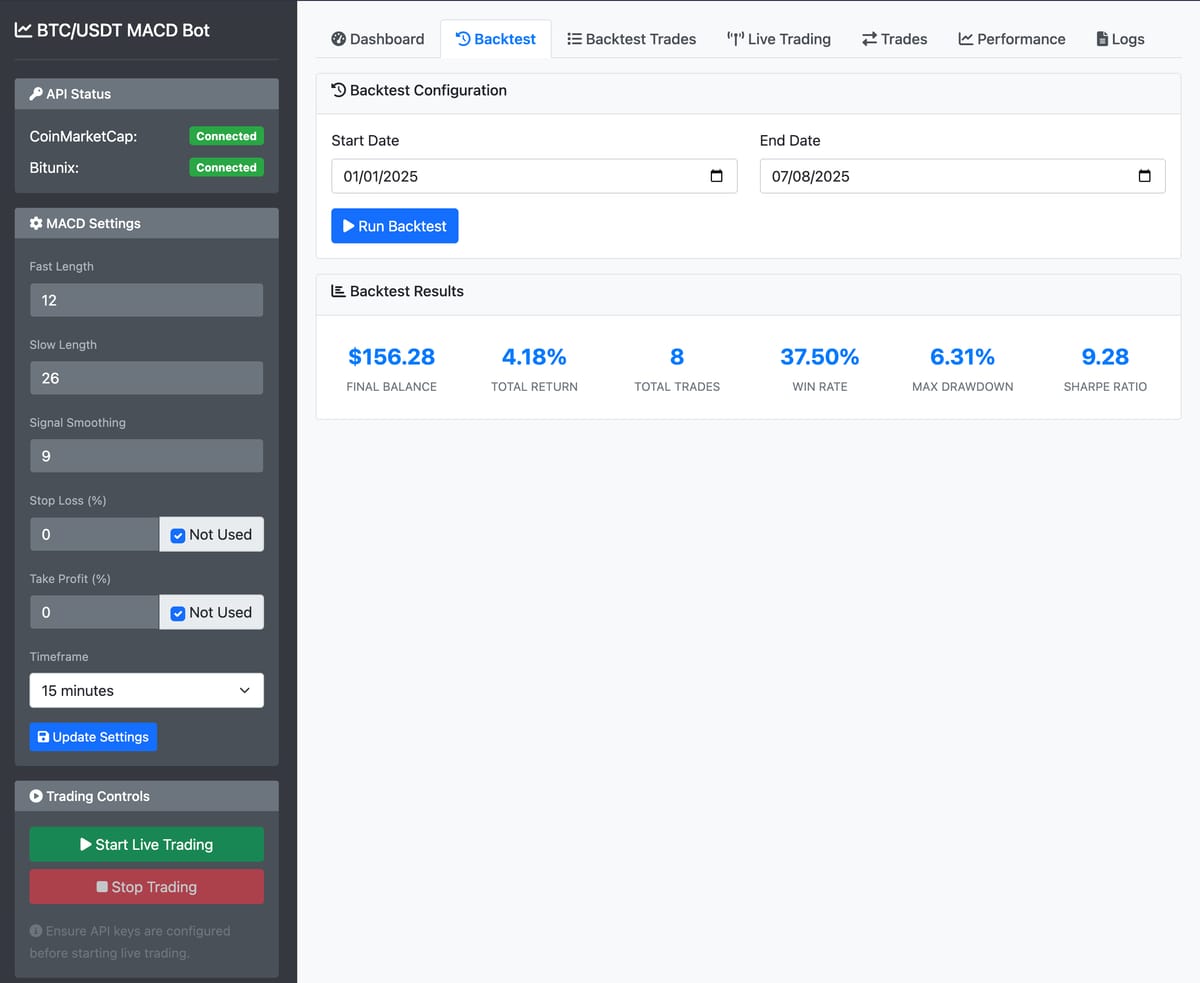Select the Backtest tab
The width and height of the screenshot is (1200, 983).
[x=496, y=39]
